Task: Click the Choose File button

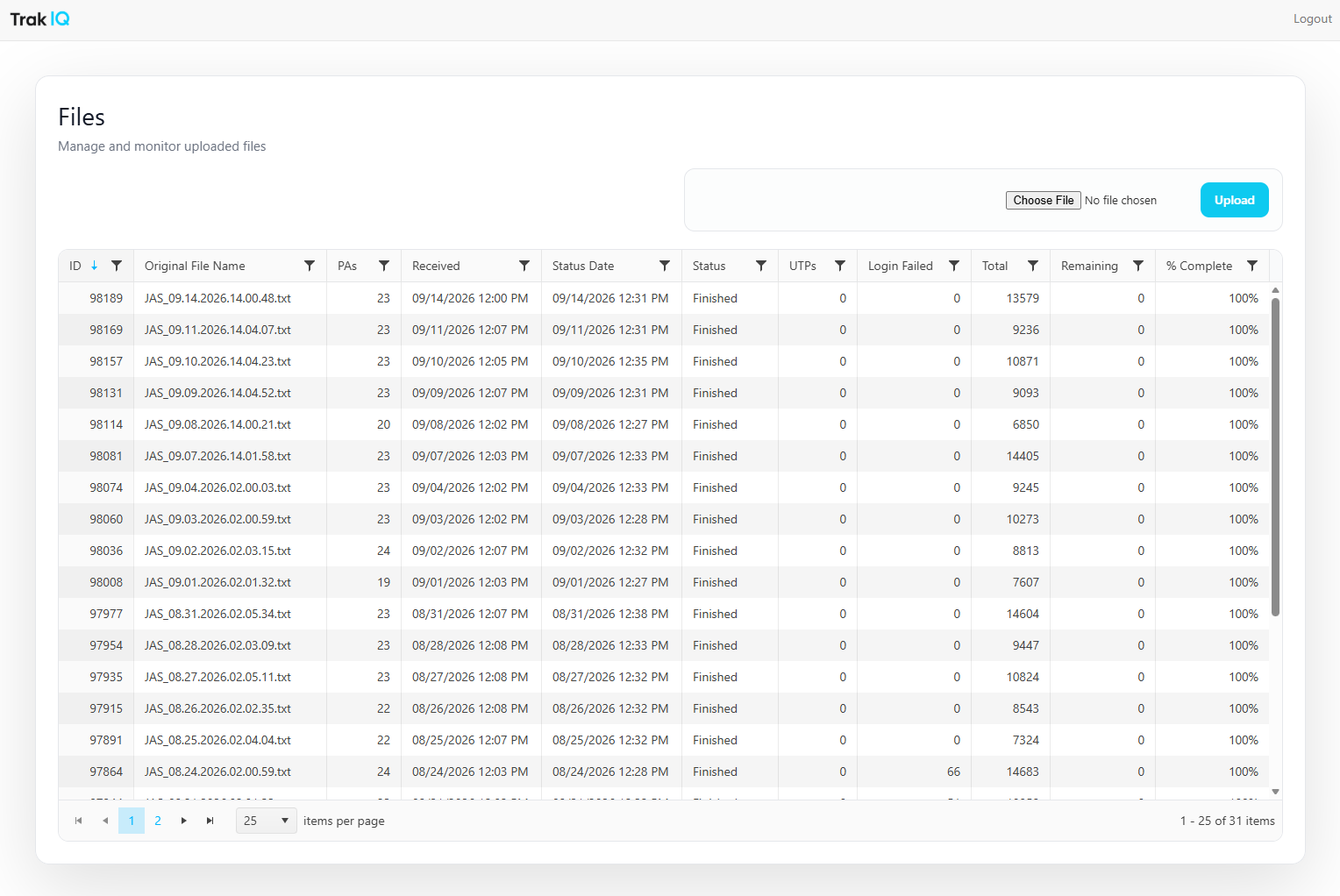Action: pos(1043,200)
